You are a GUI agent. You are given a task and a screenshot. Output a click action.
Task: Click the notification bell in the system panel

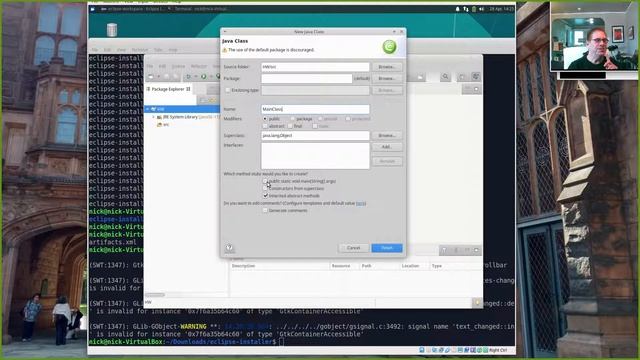point(458,9)
